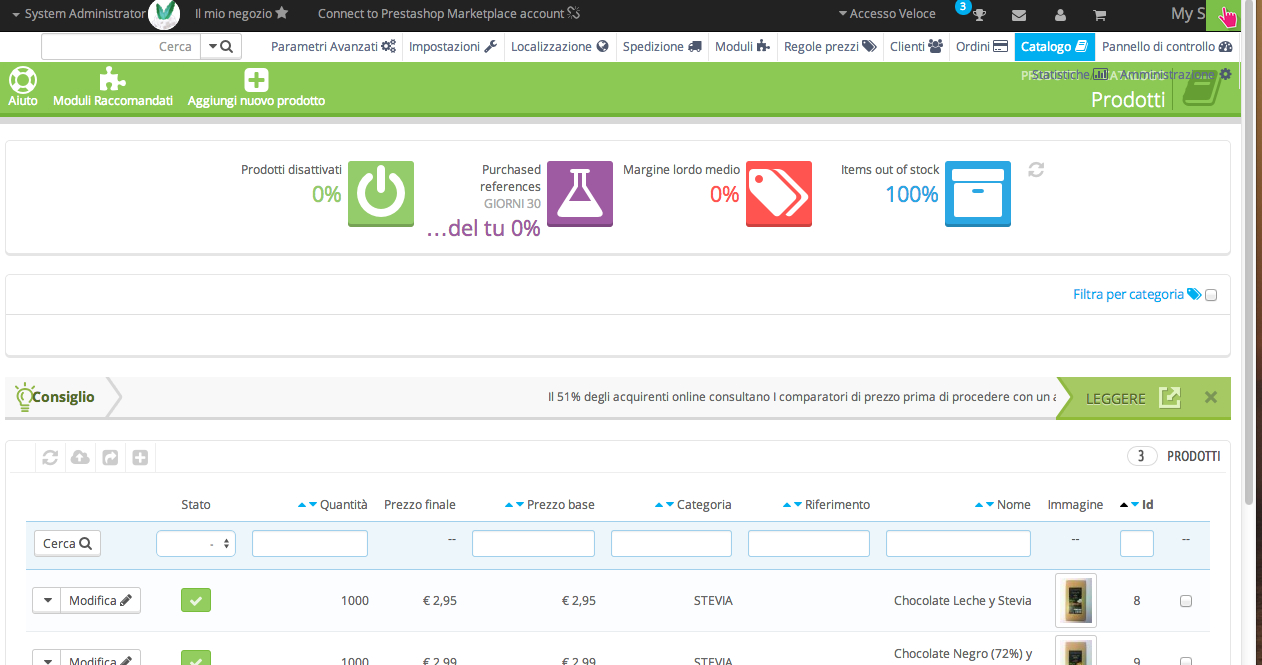Enable Filtra per categoria checkbox
This screenshot has width=1262, height=665.
pyautogui.click(x=1211, y=295)
